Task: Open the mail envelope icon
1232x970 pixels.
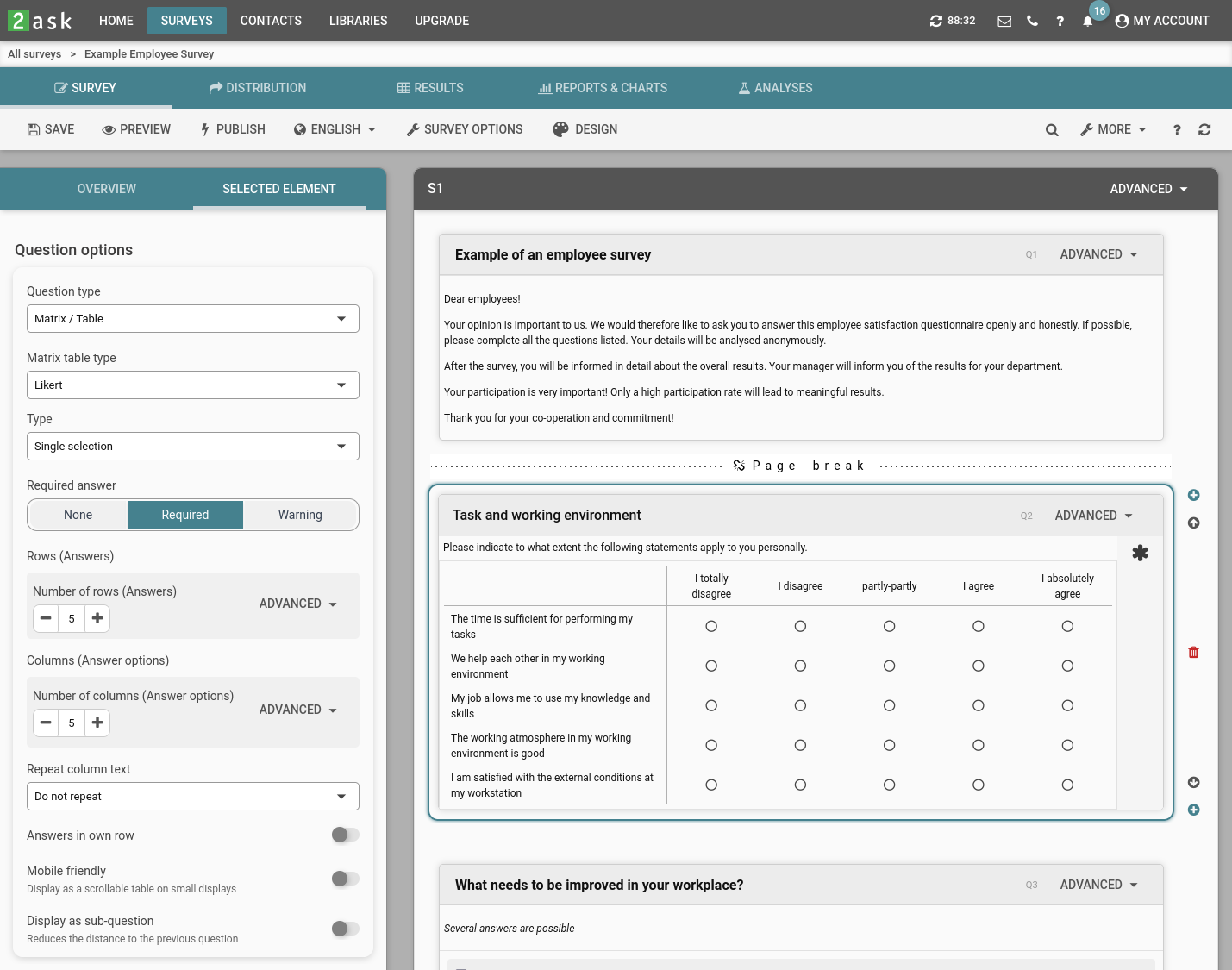Action: pos(1004,22)
